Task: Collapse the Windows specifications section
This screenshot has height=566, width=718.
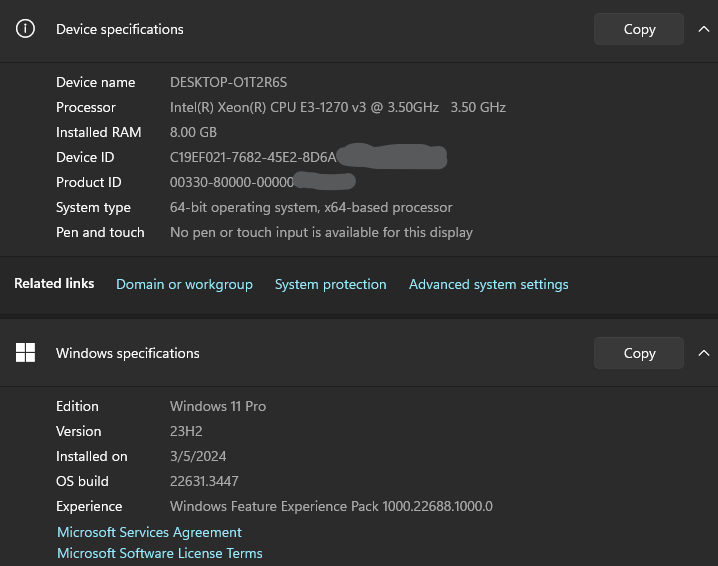Action: [x=703, y=353]
